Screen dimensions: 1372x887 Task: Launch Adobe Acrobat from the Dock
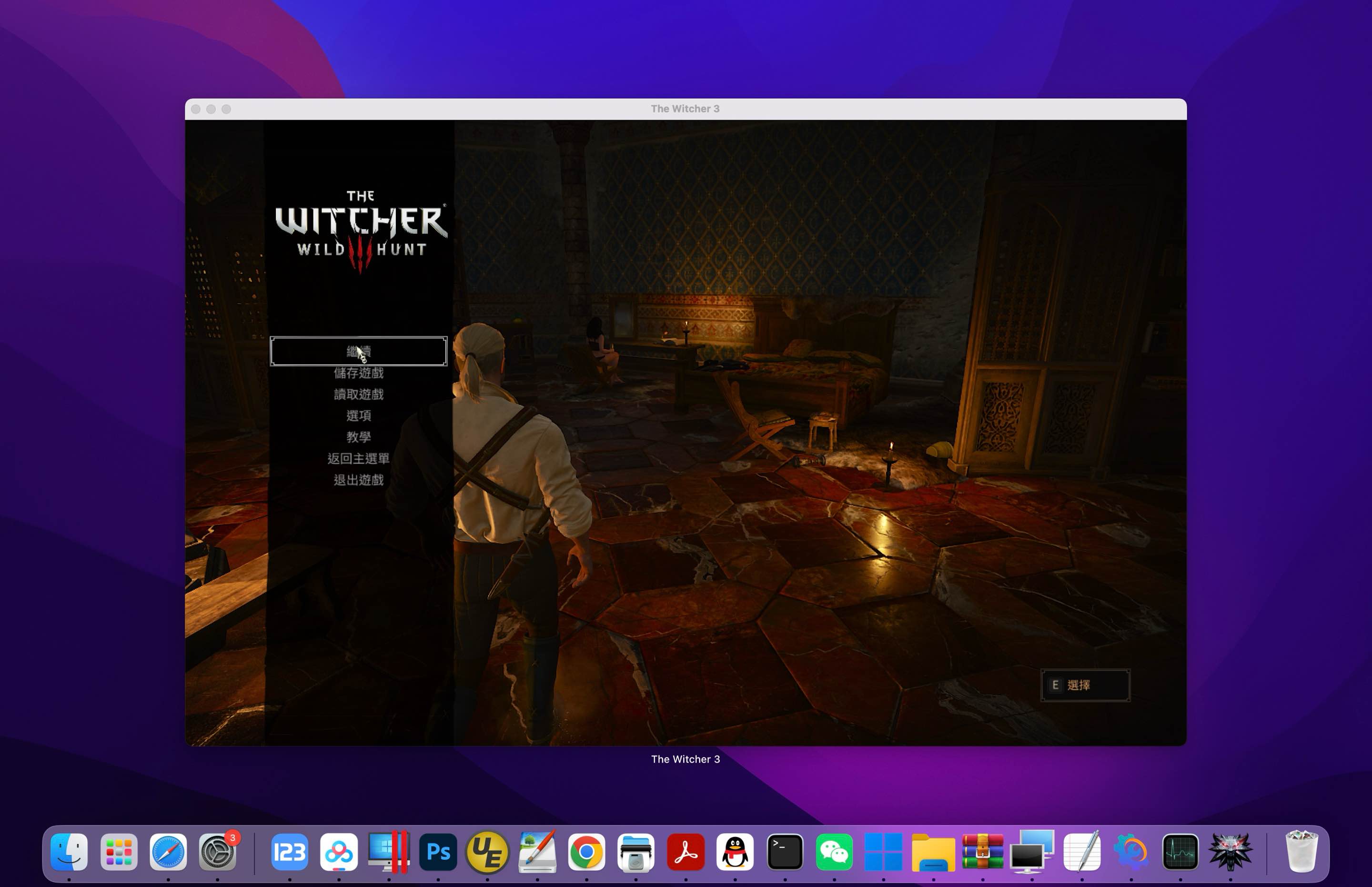686,852
